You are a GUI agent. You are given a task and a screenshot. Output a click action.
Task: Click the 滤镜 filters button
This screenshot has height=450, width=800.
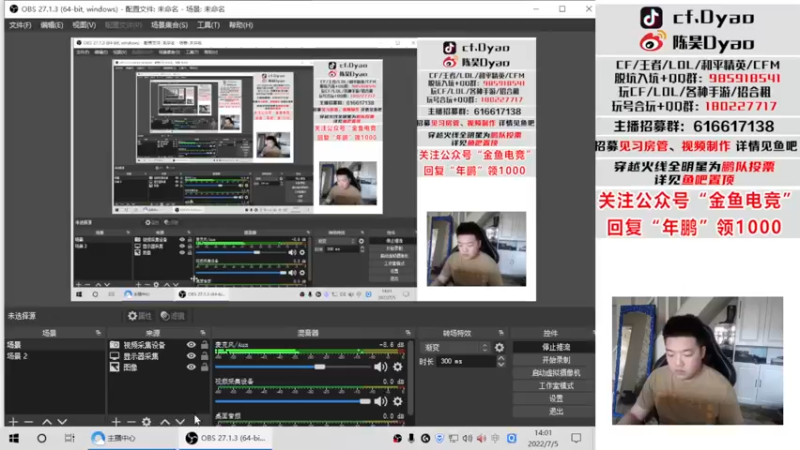(x=172, y=316)
